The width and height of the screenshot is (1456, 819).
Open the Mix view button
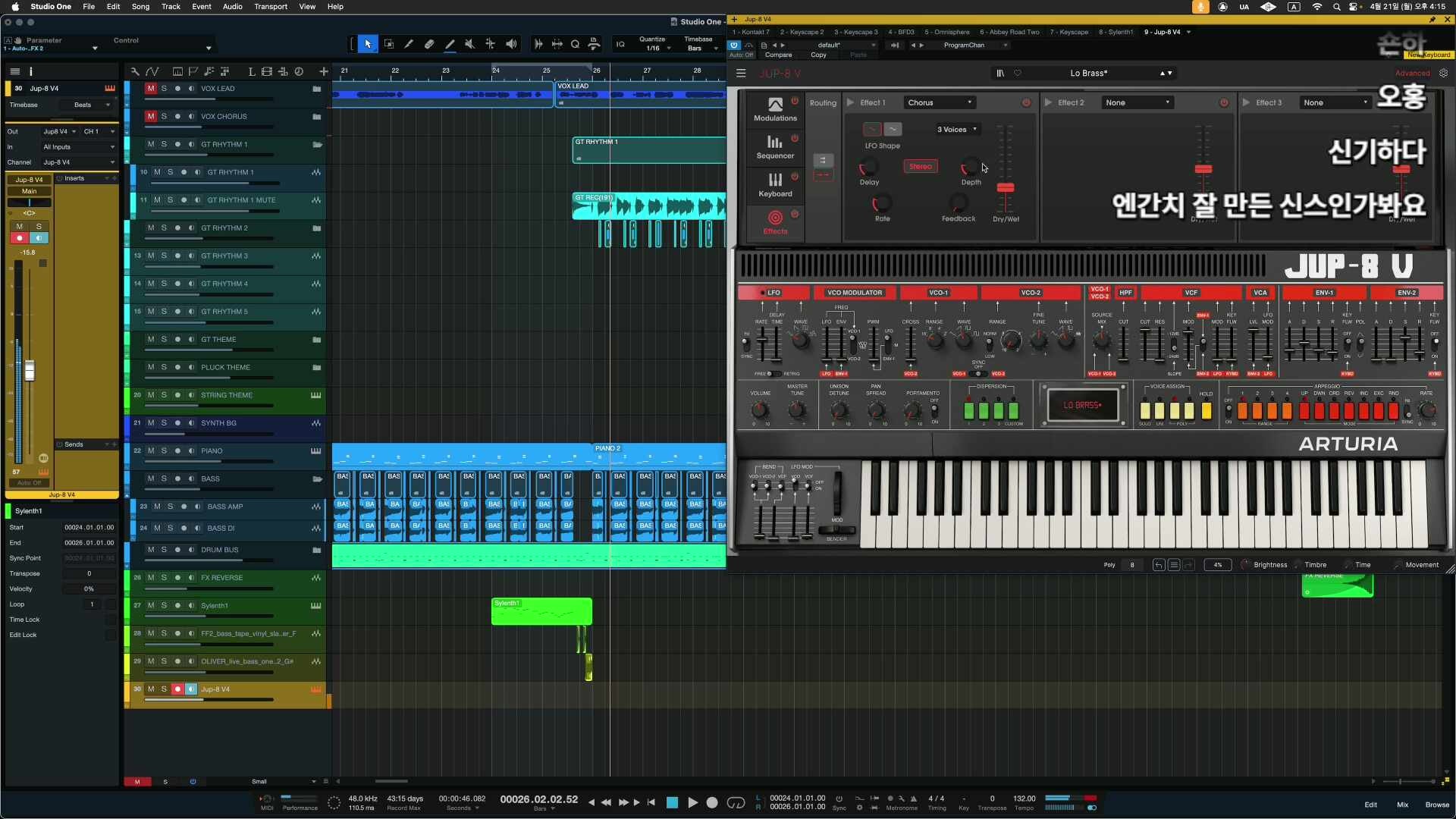1402,805
